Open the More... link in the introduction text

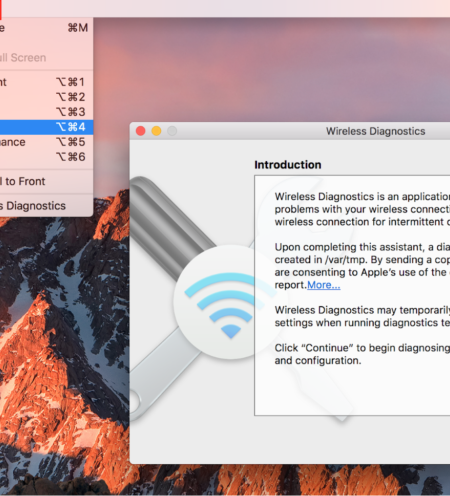pos(324,285)
